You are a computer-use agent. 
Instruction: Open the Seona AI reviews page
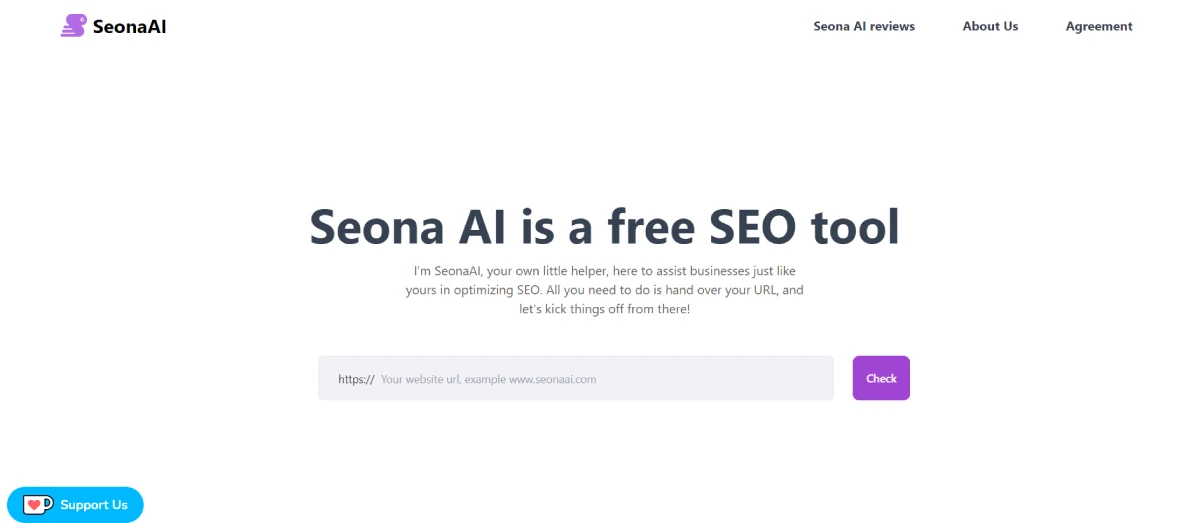(864, 27)
